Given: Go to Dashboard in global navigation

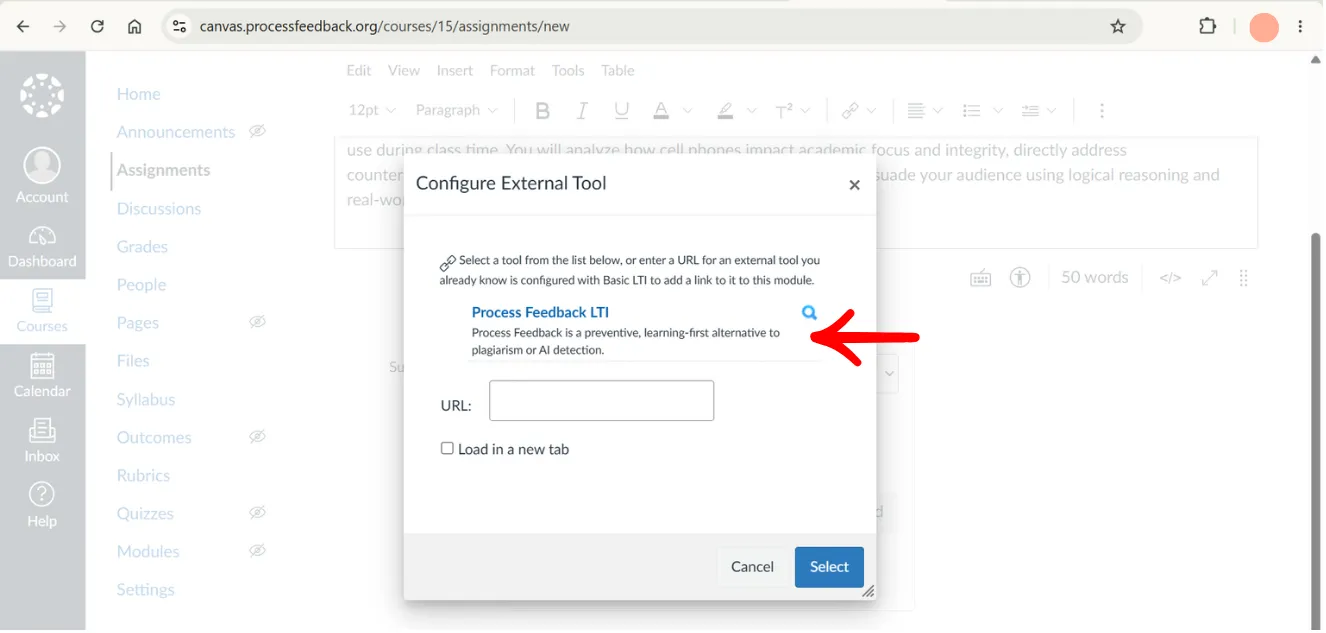Looking at the screenshot, I should point(42,247).
